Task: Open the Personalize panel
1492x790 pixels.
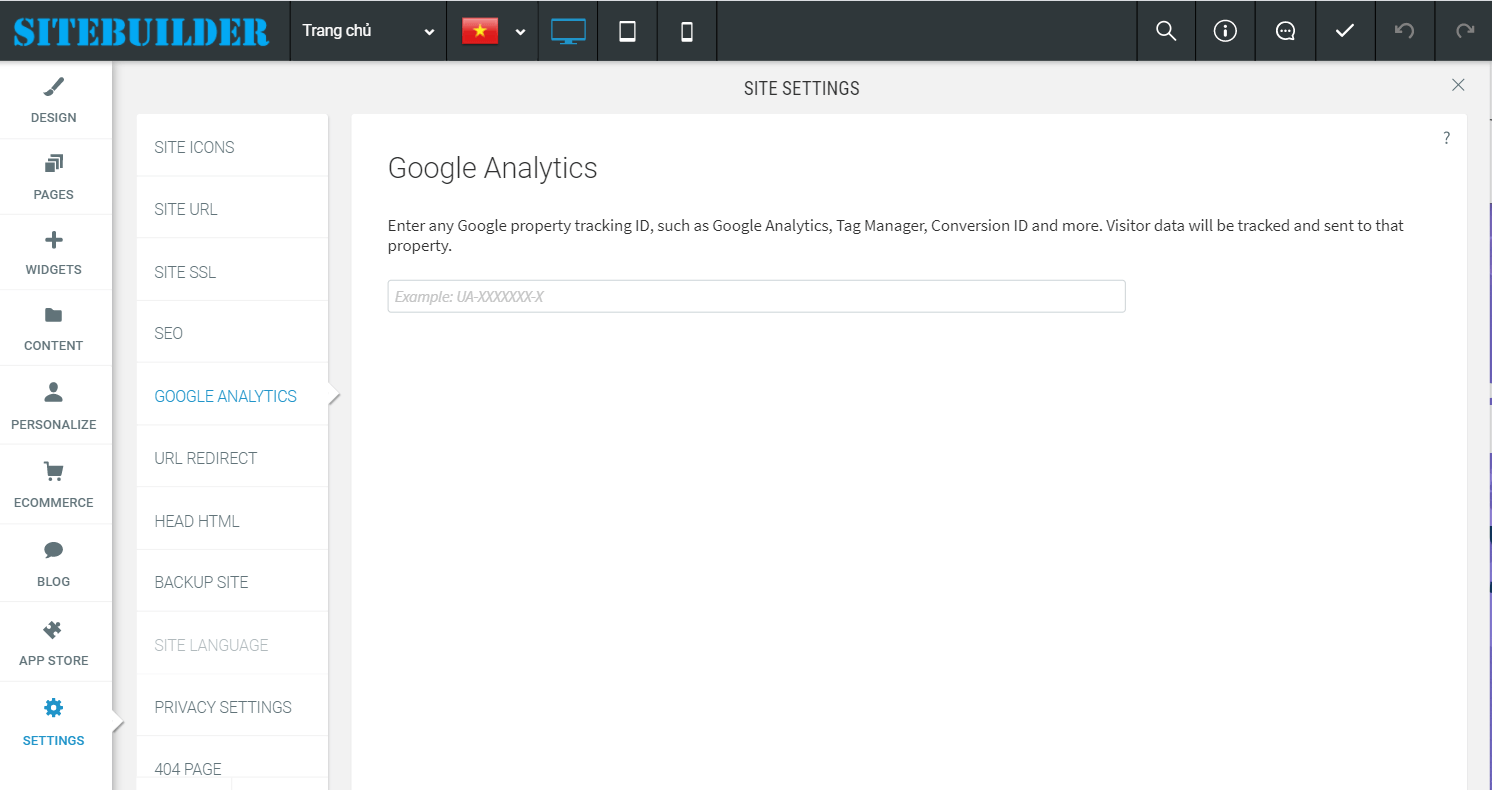Action: [54, 407]
